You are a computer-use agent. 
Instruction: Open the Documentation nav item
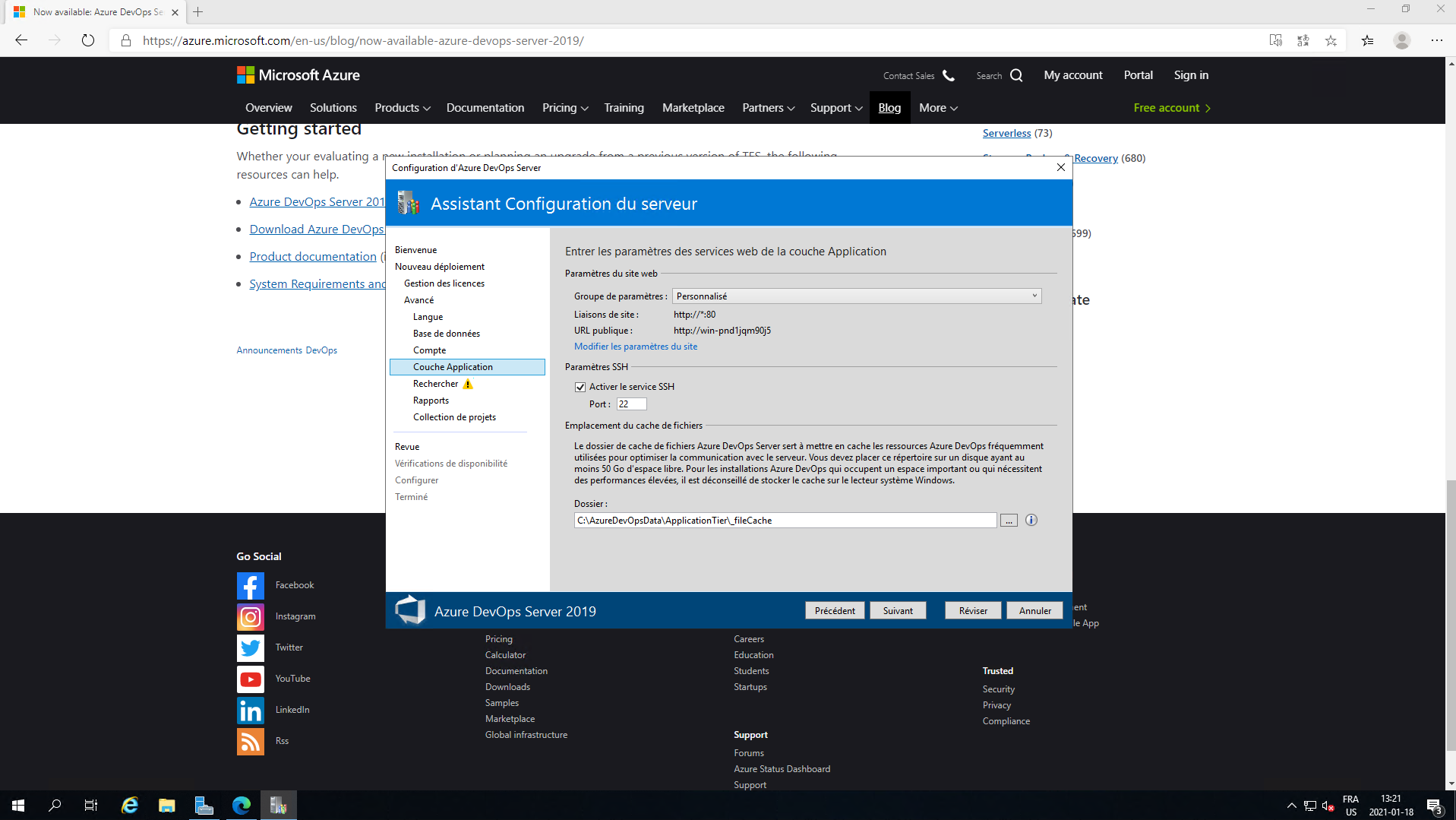(x=485, y=108)
